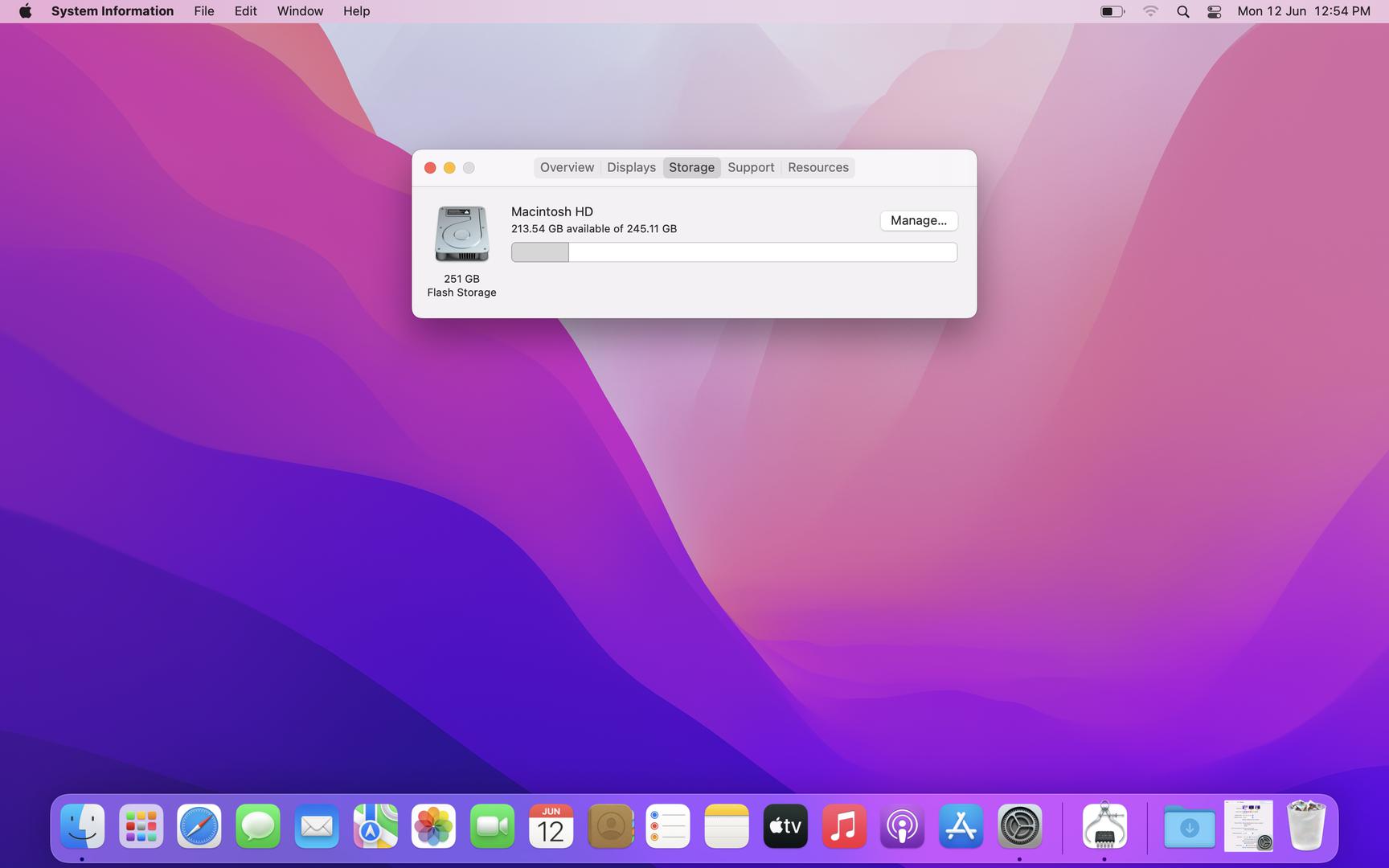
Task: Click the 'Flash Storage' label
Action: (x=461, y=293)
